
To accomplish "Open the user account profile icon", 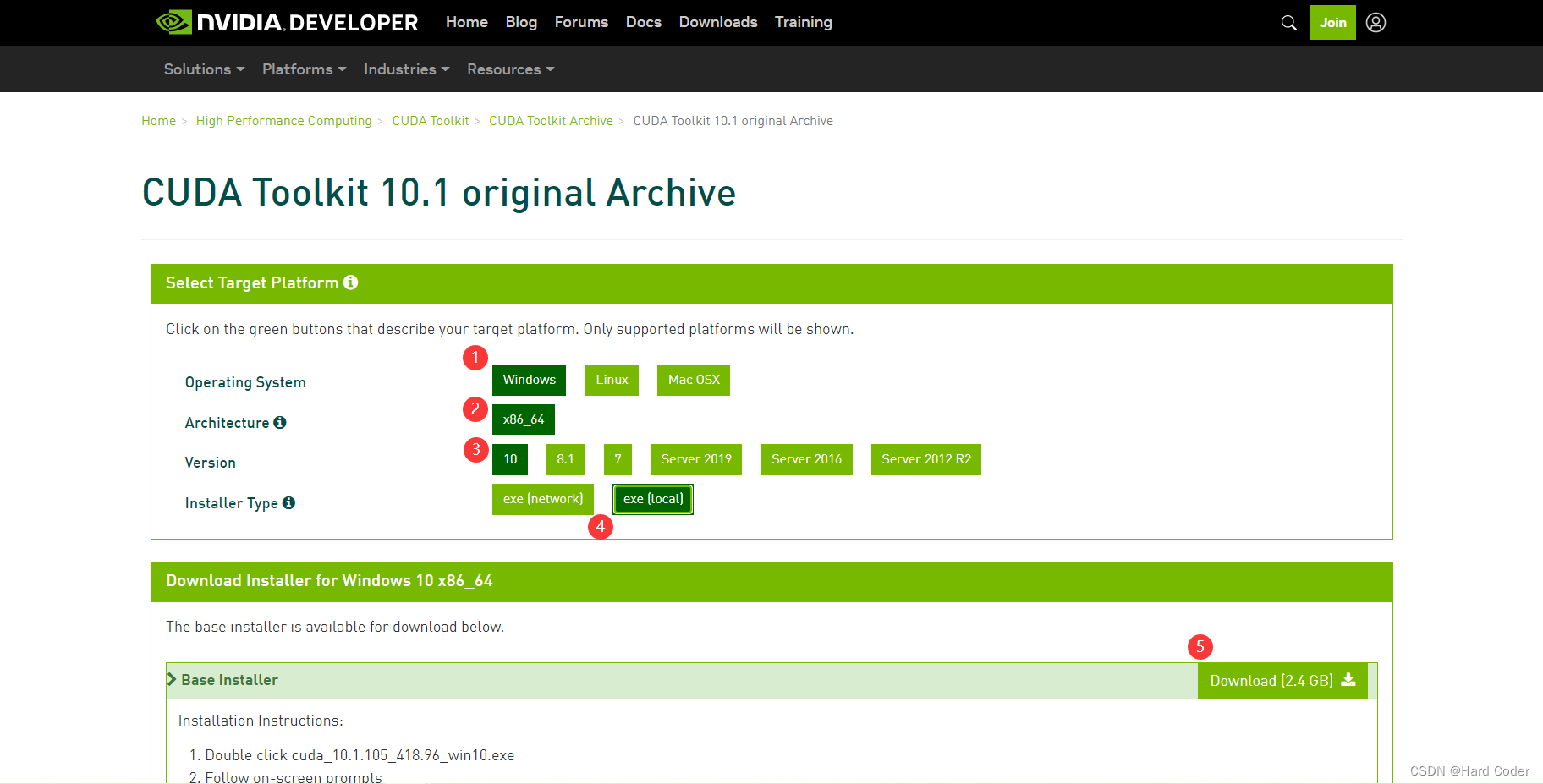I will (1376, 23).
